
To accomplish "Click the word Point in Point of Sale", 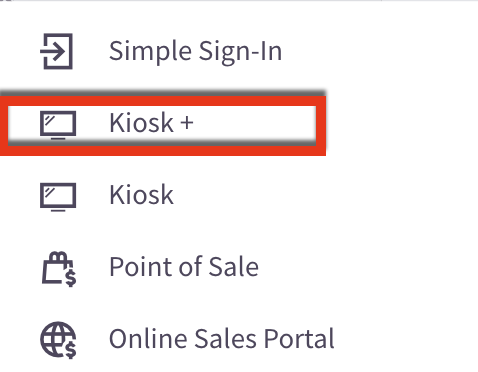I will pos(141,267).
